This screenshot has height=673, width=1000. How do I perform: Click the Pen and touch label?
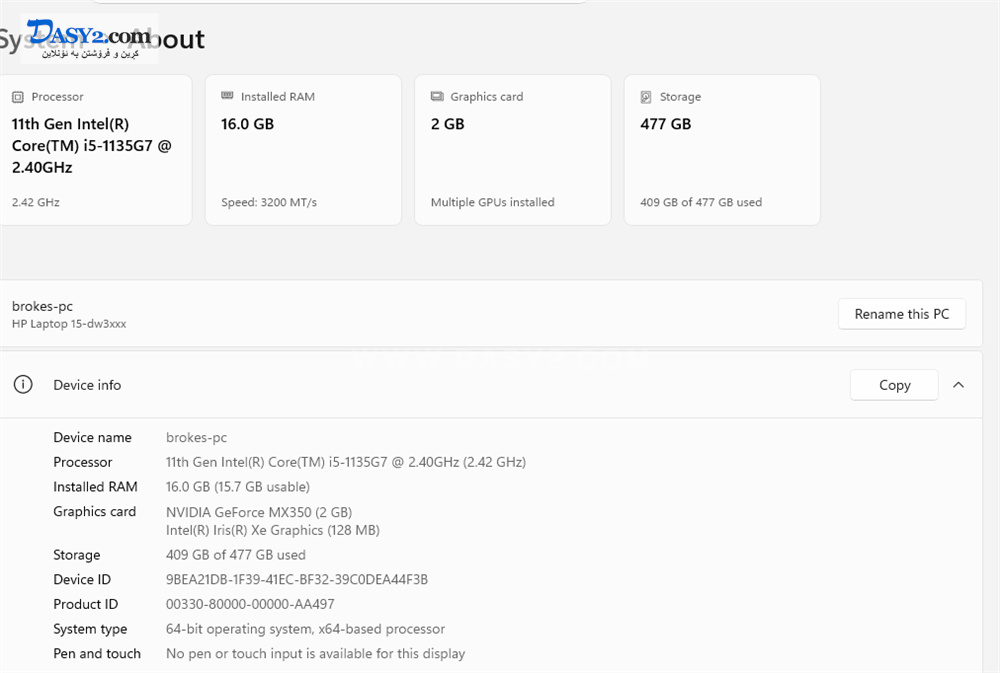97,654
